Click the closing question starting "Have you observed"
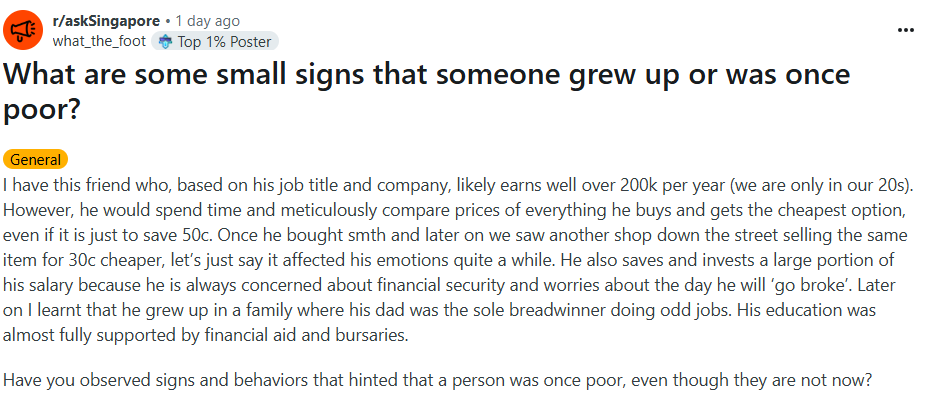The height and width of the screenshot is (406, 931). (438, 380)
